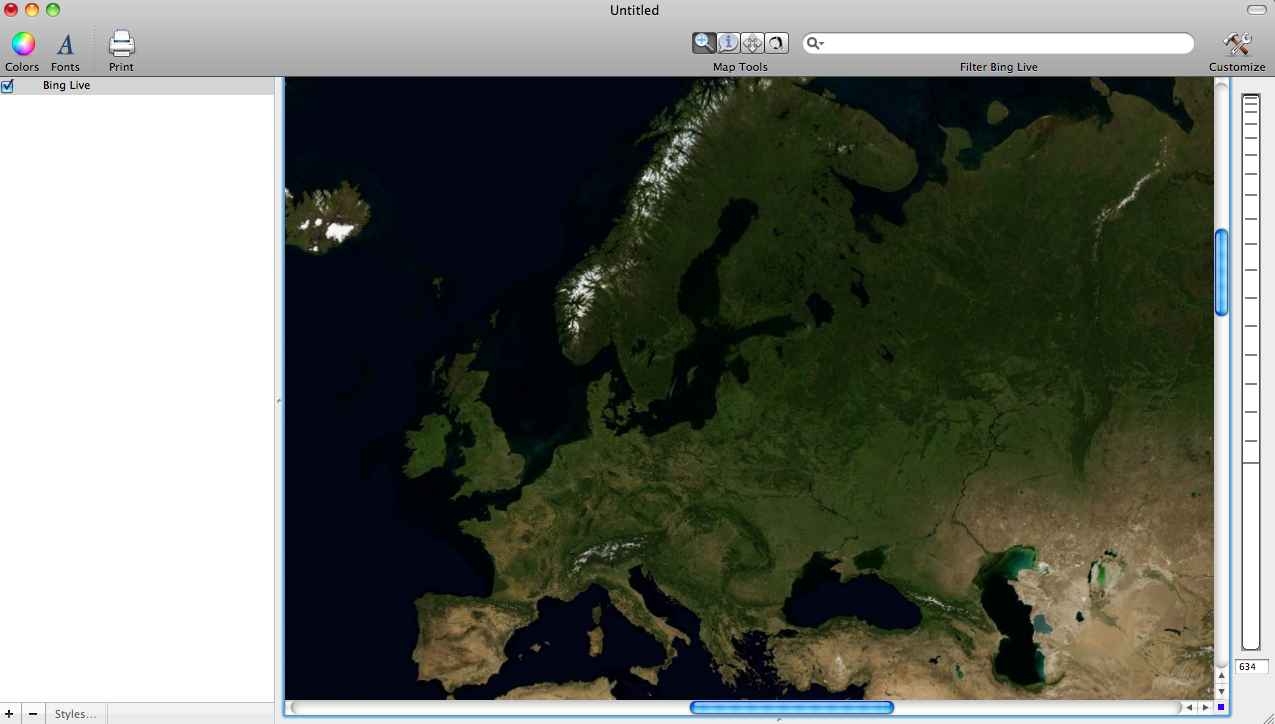Add a new layer with plus button
This screenshot has height=724, width=1275.
point(9,714)
